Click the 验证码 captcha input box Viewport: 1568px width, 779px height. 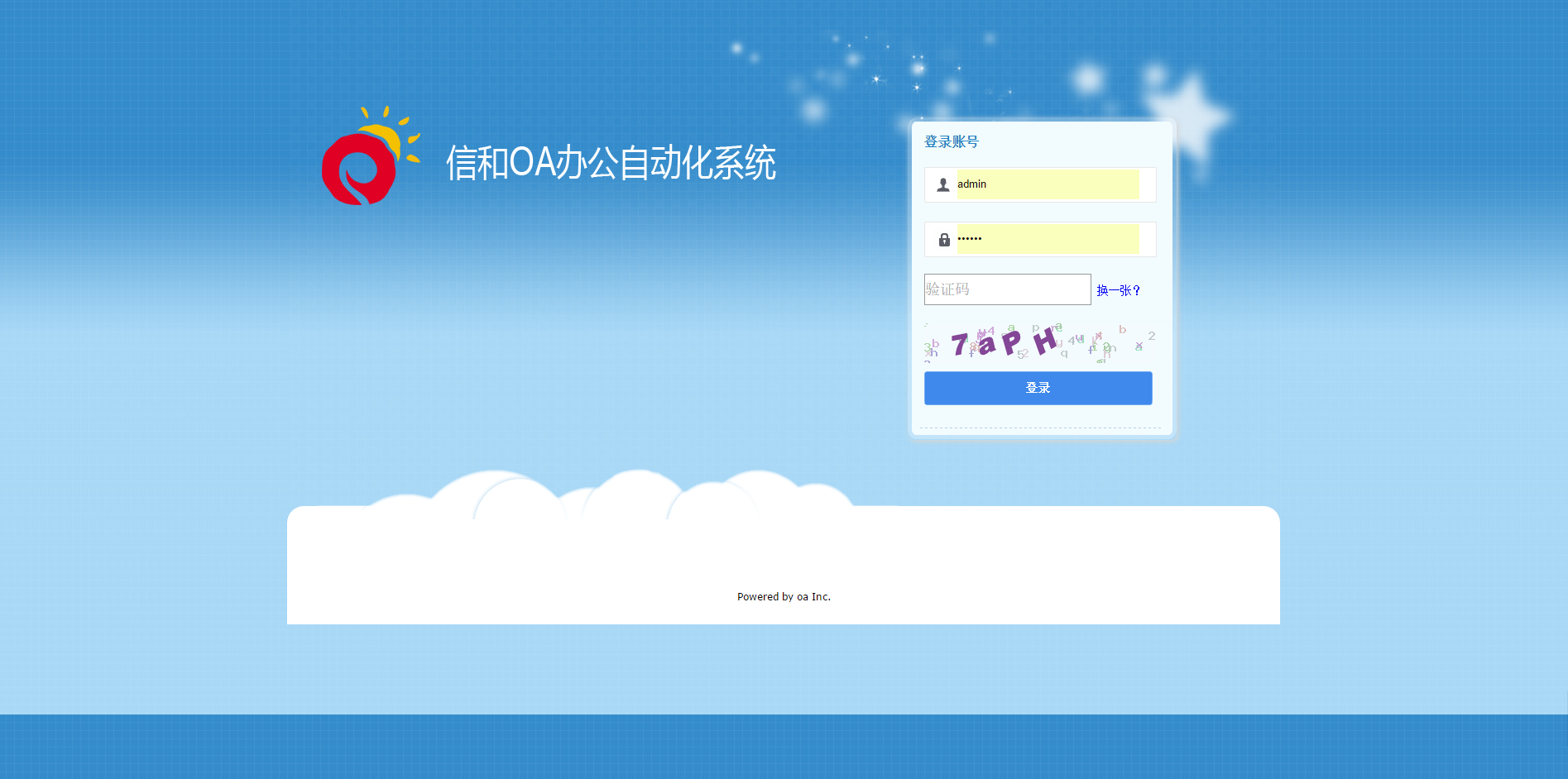(x=1007, y=289)
